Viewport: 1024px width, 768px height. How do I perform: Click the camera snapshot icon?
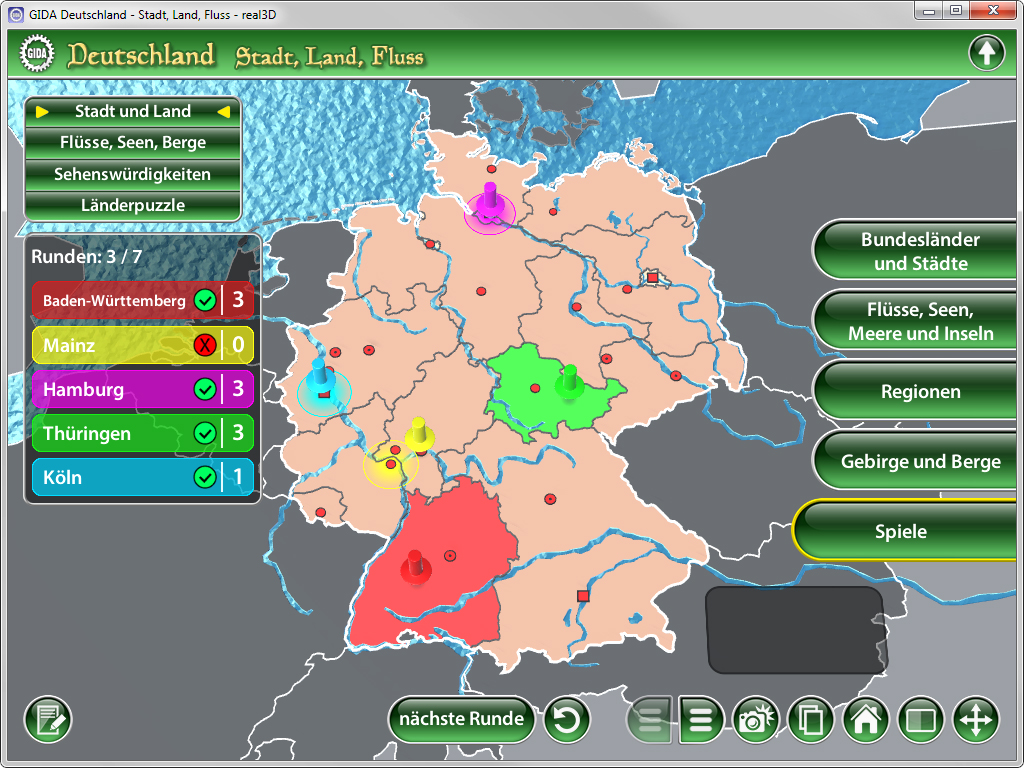(756, 720)
